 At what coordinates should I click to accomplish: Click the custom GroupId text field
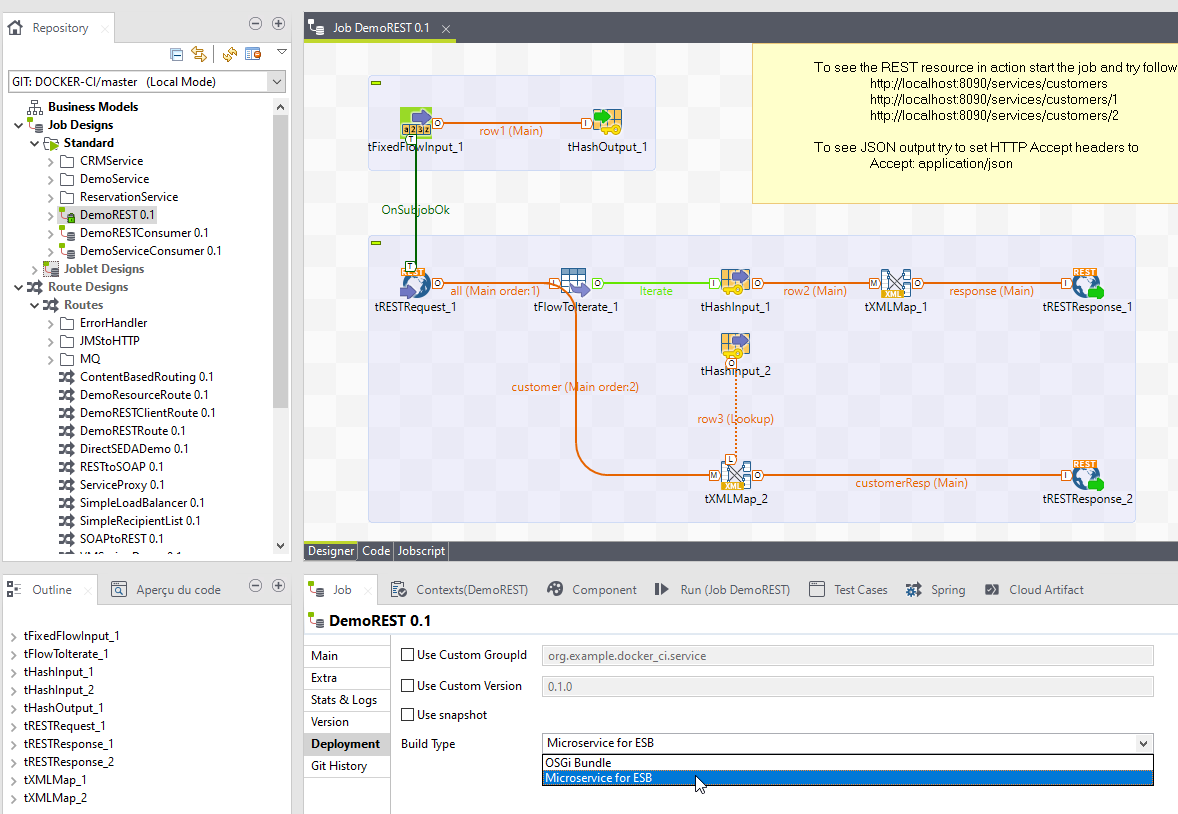point(846,656)
